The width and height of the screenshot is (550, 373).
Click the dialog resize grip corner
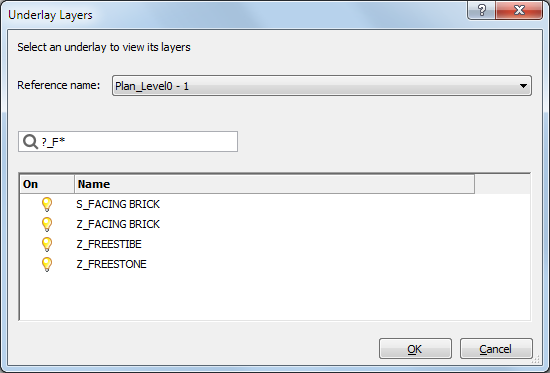click(x=536, y=359)
